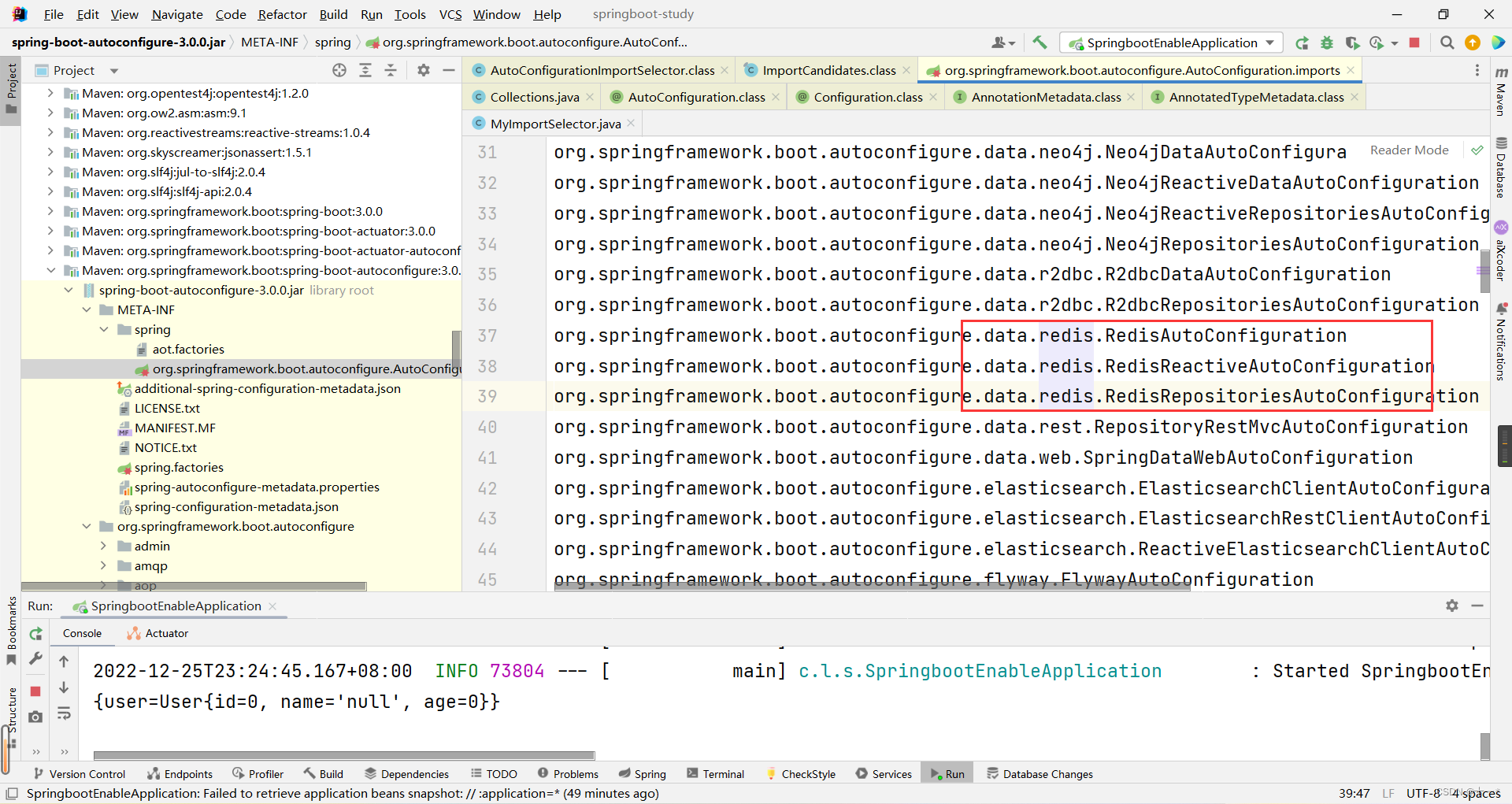Screen dimensions: 1512x804
Task: Open the Terminal tool window
Action: tap(715, 774)
